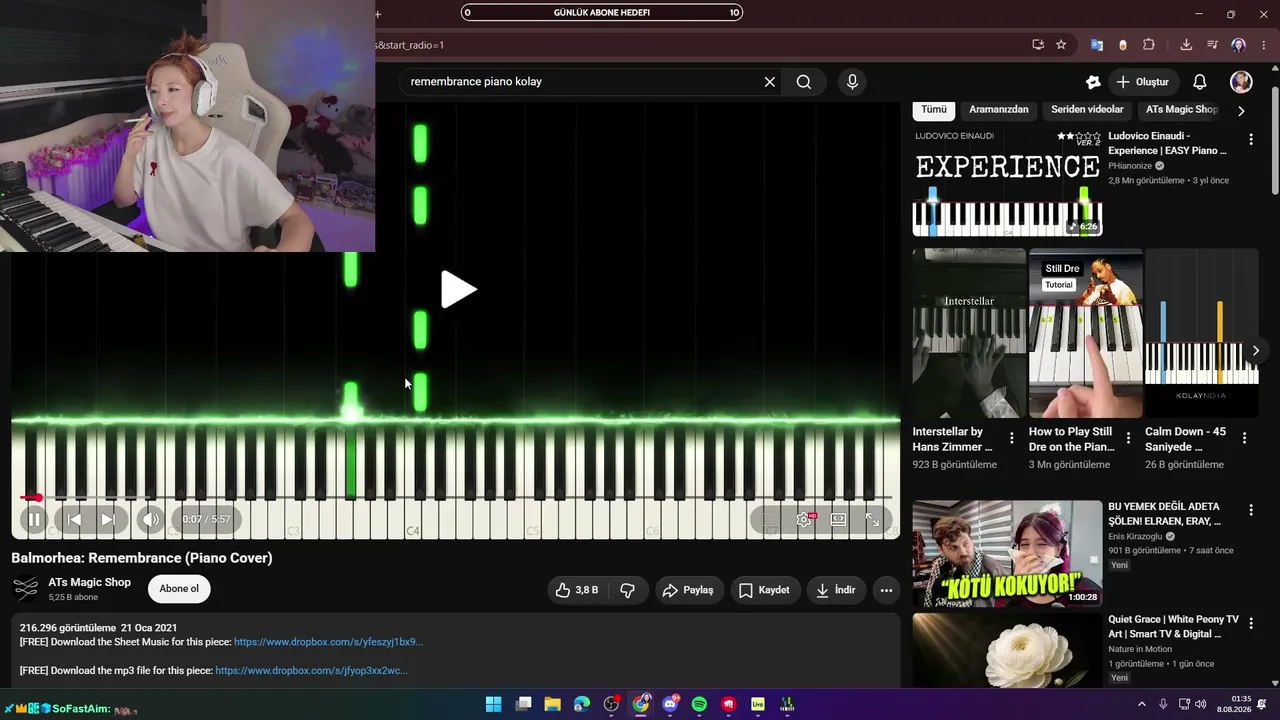This screenshot has width=1280, height=720.
Task: Open the browser extensions puzzle icon
Action: click(1149, 45)
